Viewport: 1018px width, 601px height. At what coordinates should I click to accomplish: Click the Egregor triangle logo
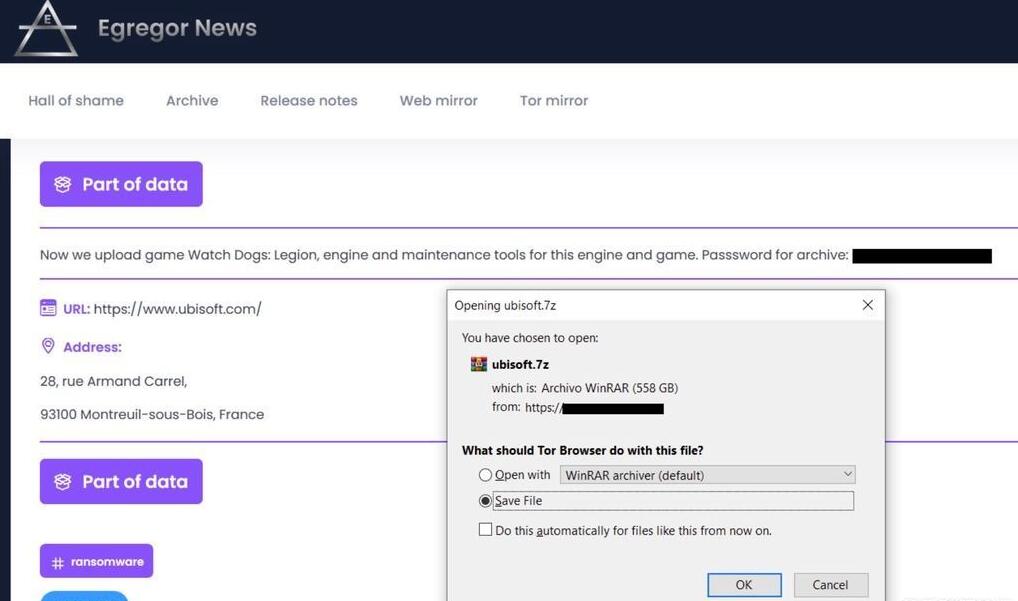(46, 29)
